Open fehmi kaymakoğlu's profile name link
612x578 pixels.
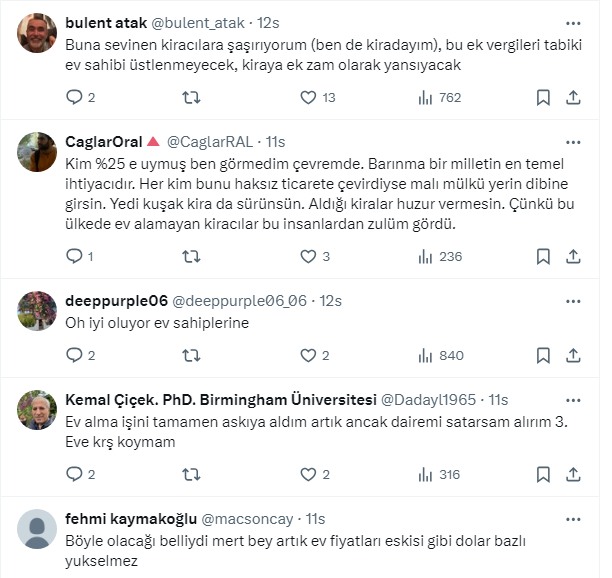(x=130, y=519)
